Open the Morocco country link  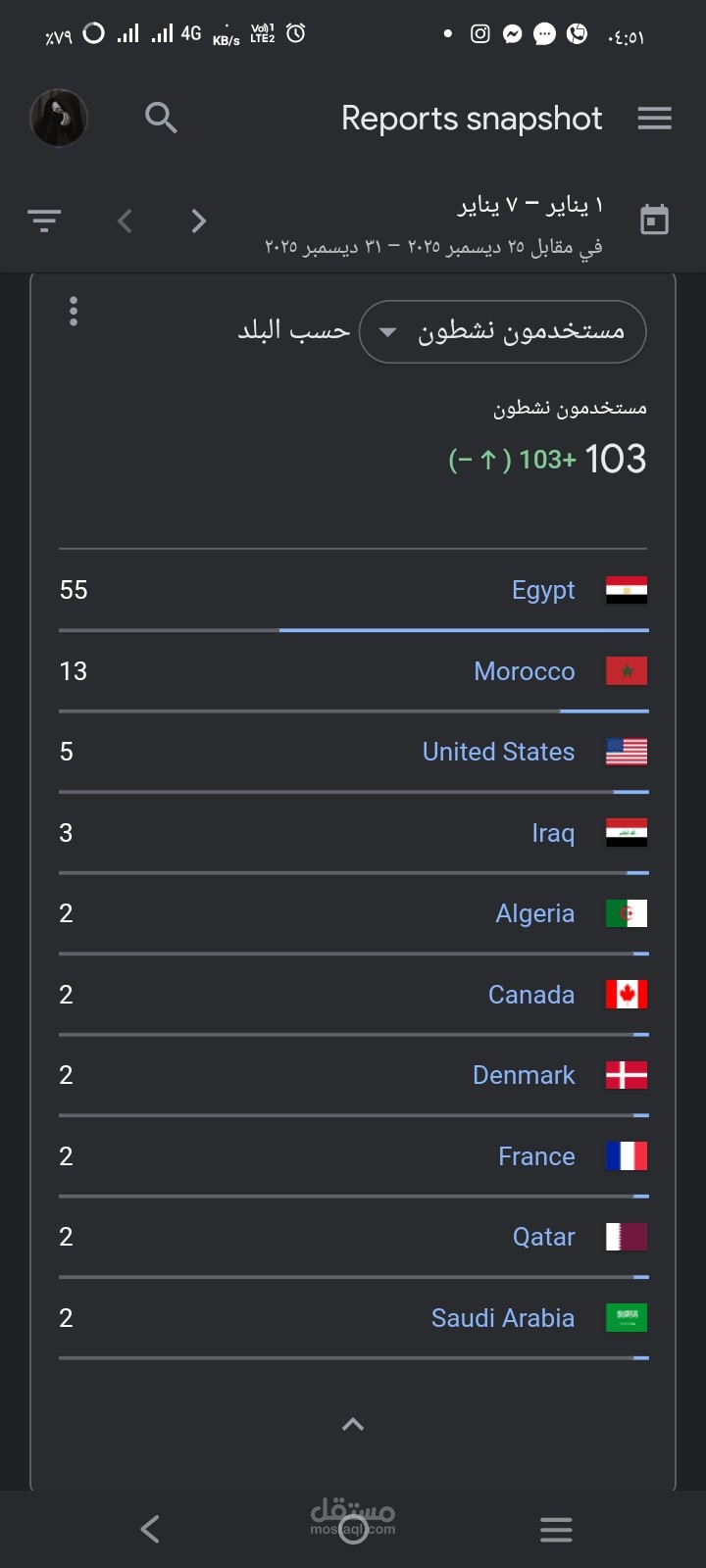click(x=525, y=671)
